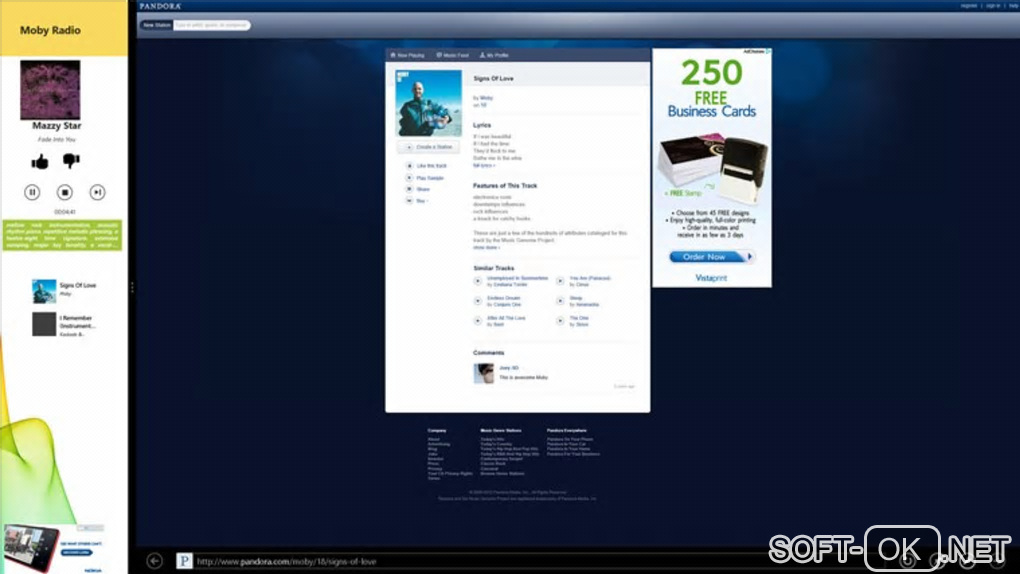Click the green song attributes box
The width and height of the screenshot is (1020, 574).
coord(62,235)
